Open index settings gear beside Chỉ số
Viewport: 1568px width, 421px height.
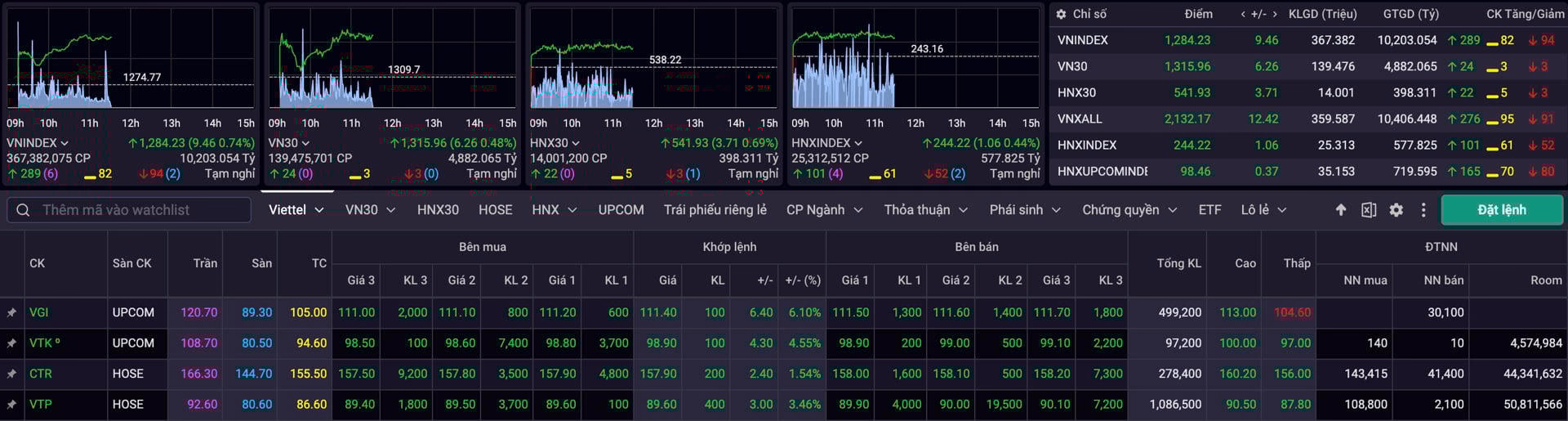point(1061,14)
